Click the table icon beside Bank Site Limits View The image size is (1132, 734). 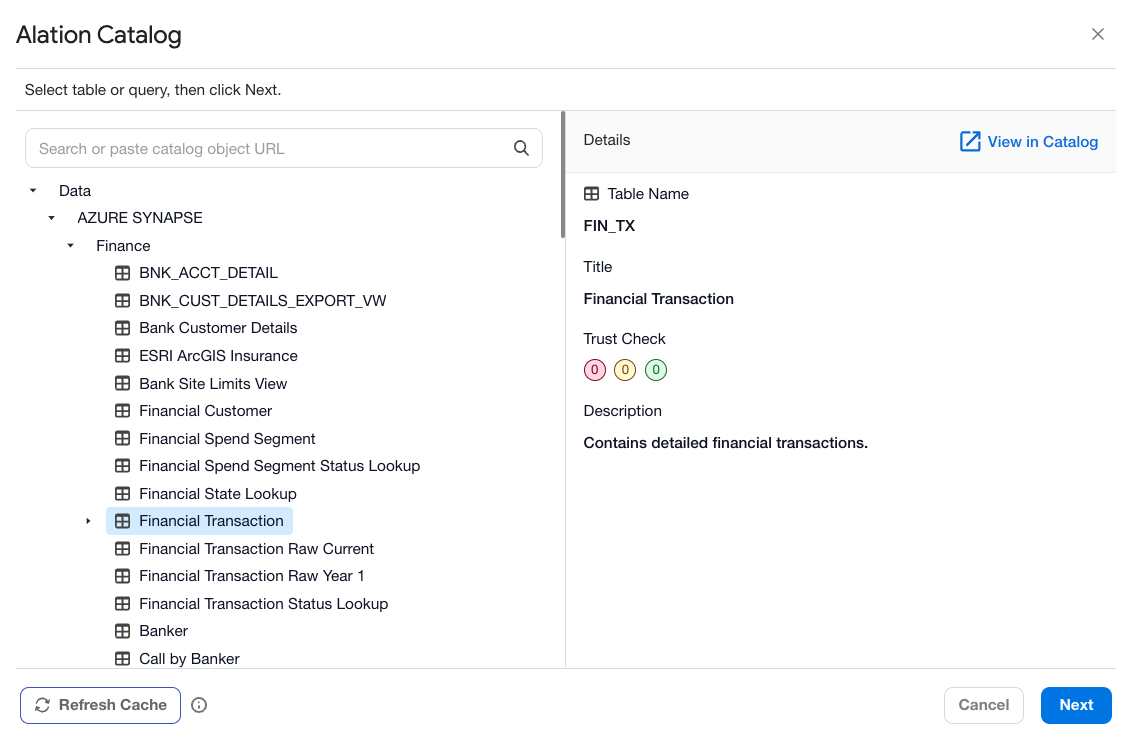click(123, 383)
